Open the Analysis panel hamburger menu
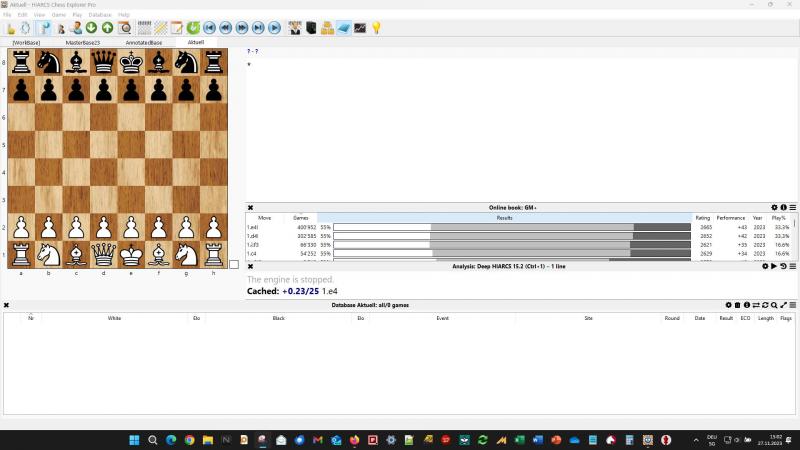This screenshot has height=450, width=800. coord(793,266)
